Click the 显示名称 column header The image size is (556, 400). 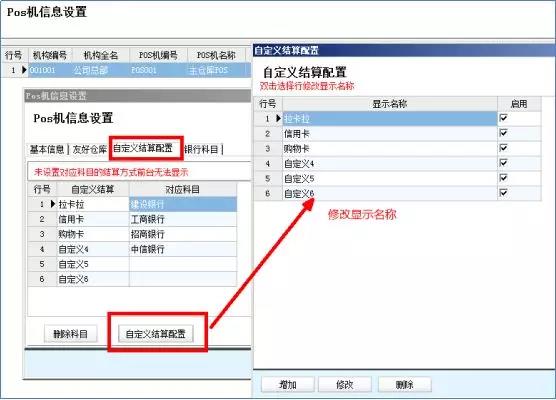[390, 104]
